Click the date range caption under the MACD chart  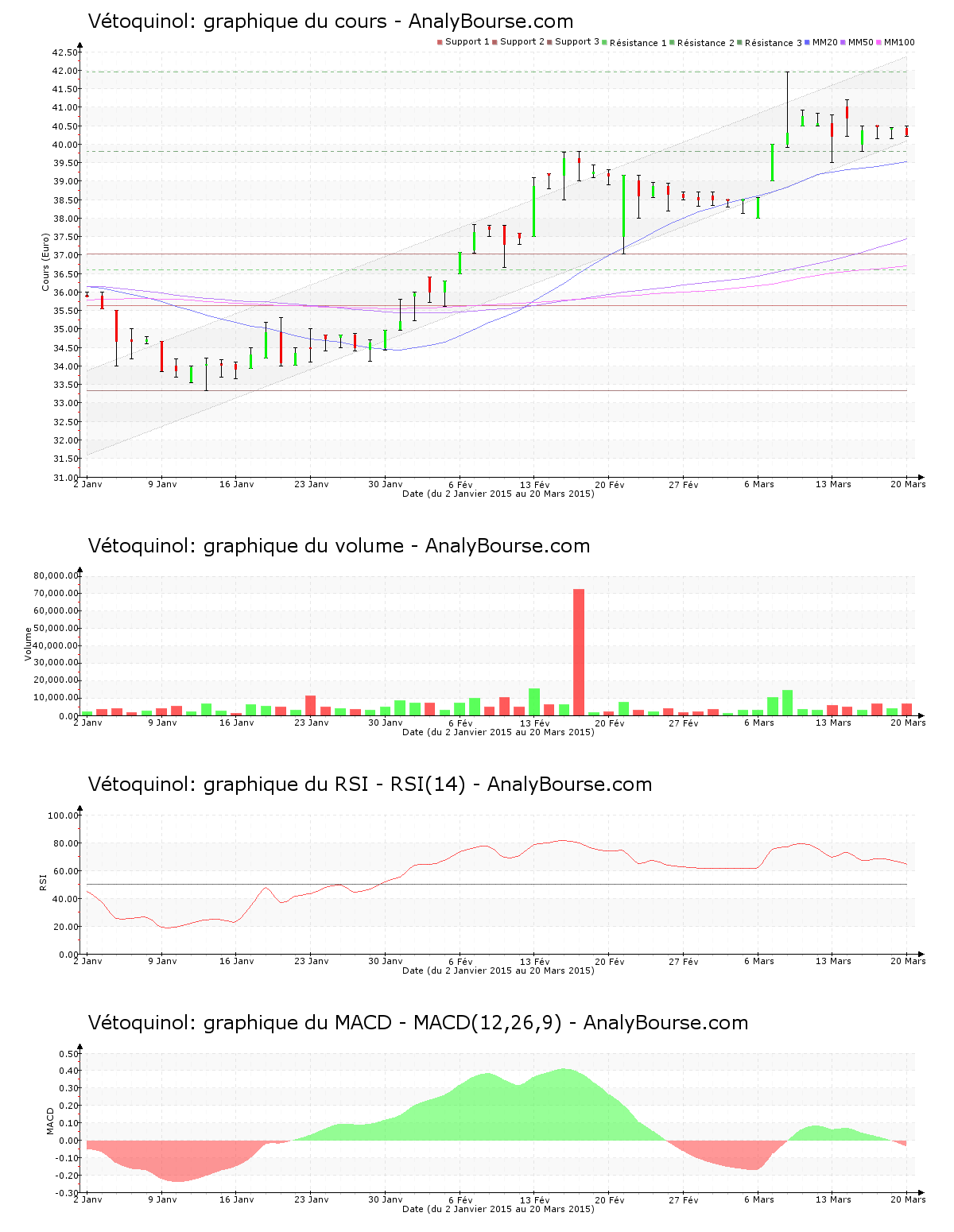click(498, 1209)
